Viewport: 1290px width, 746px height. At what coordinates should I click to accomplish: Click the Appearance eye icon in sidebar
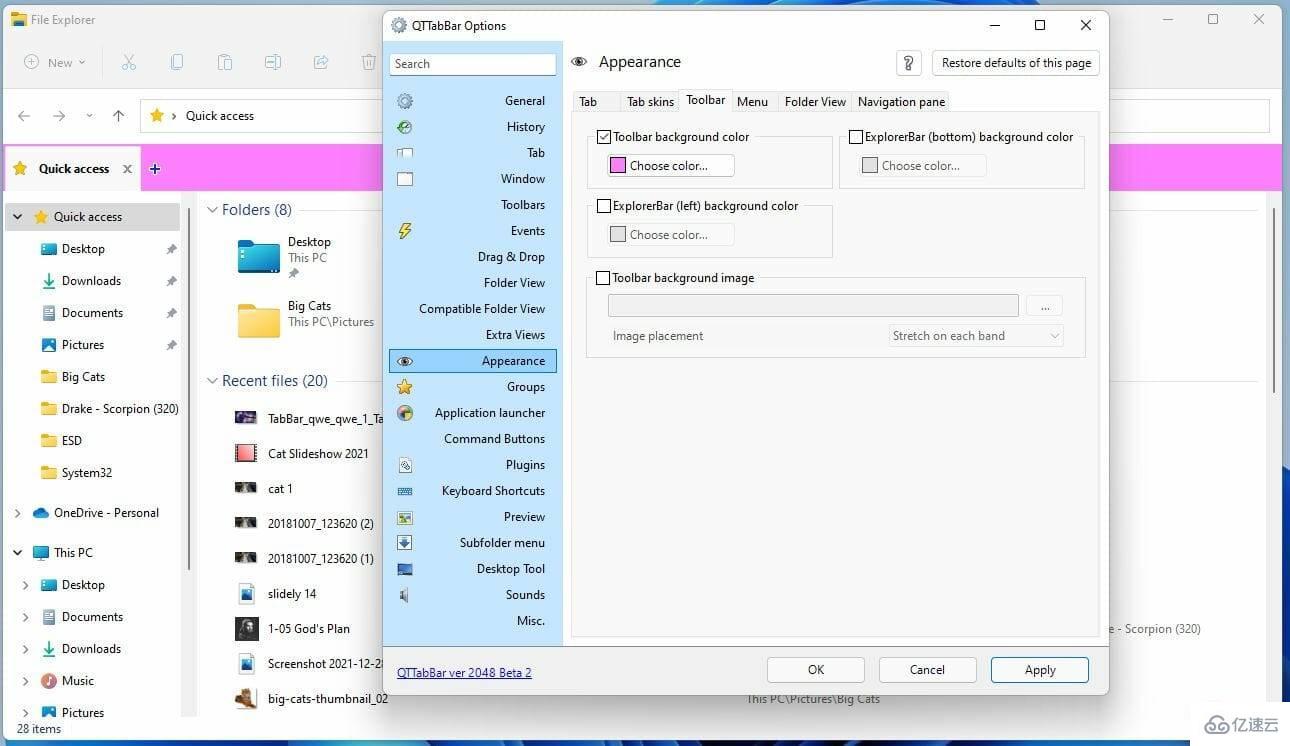(x=405, y=361)
